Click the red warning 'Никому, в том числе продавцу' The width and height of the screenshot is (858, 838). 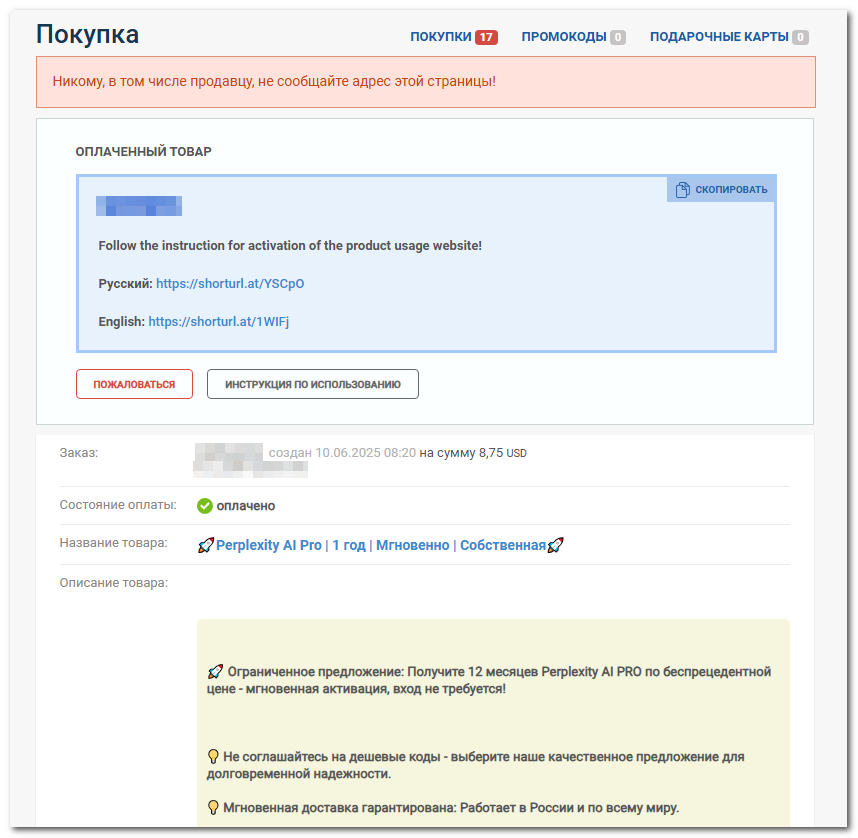tap(274, 81)
